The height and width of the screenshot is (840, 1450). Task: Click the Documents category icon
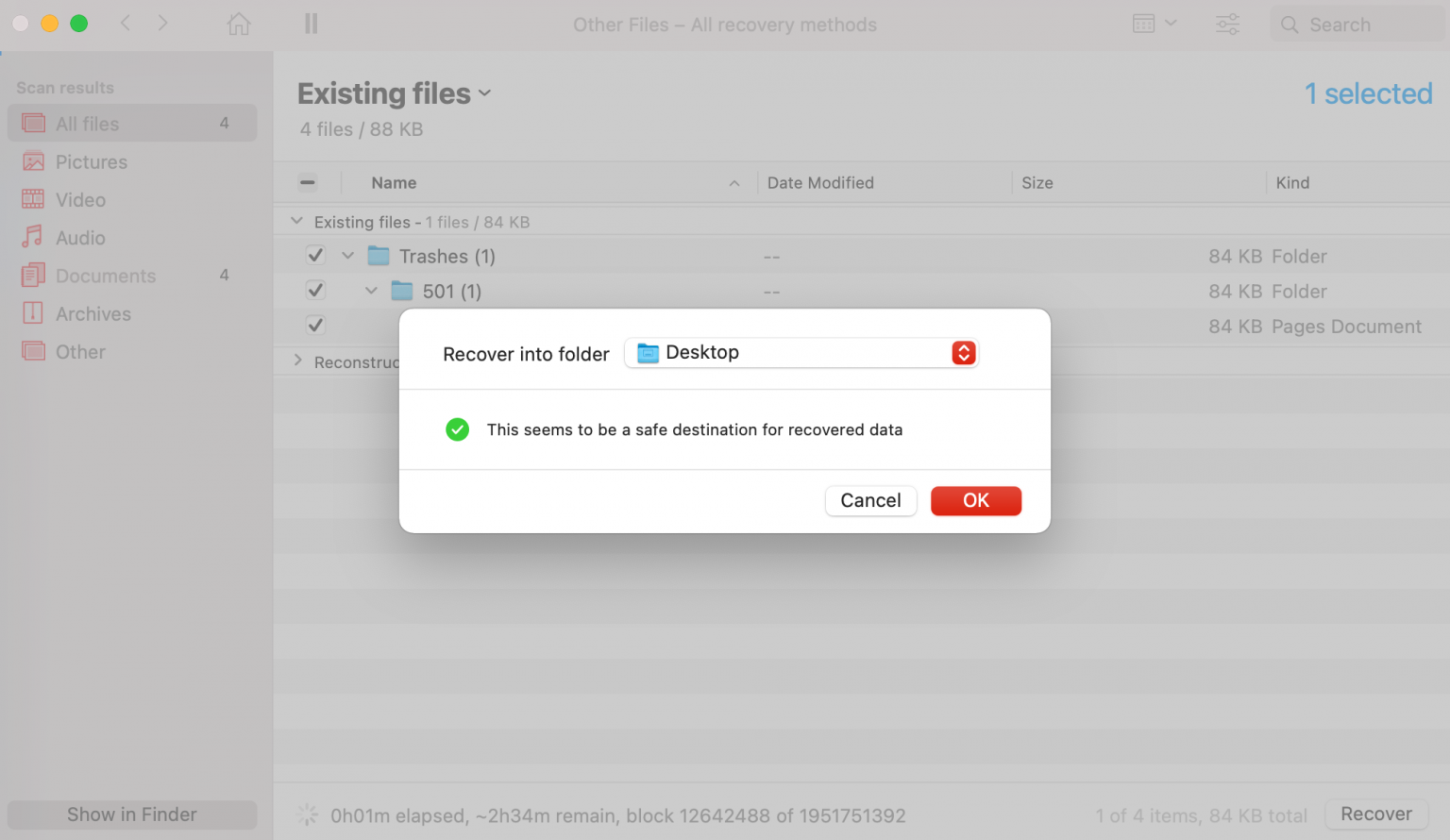pos(32,275)
